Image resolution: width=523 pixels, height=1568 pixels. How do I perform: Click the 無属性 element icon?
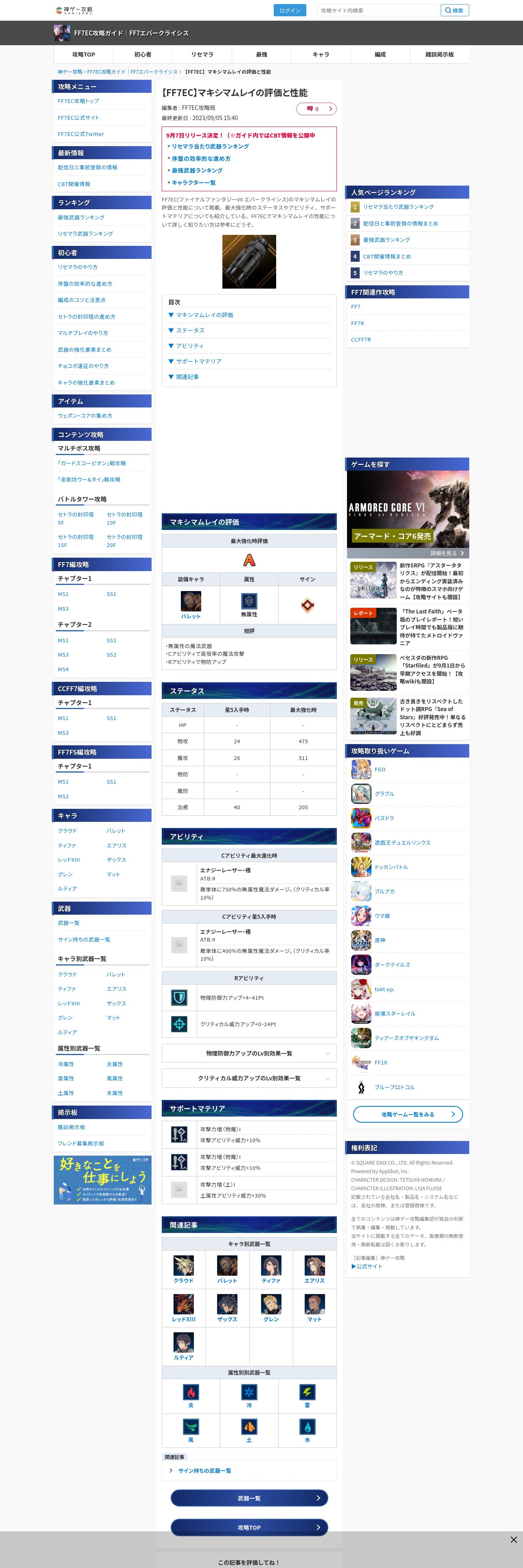(249, 601)
